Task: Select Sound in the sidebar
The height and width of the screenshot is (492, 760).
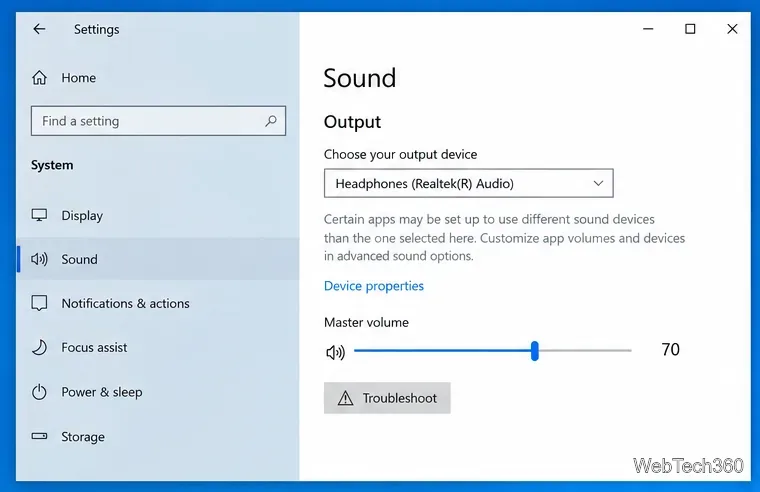Action: point(158,259)
